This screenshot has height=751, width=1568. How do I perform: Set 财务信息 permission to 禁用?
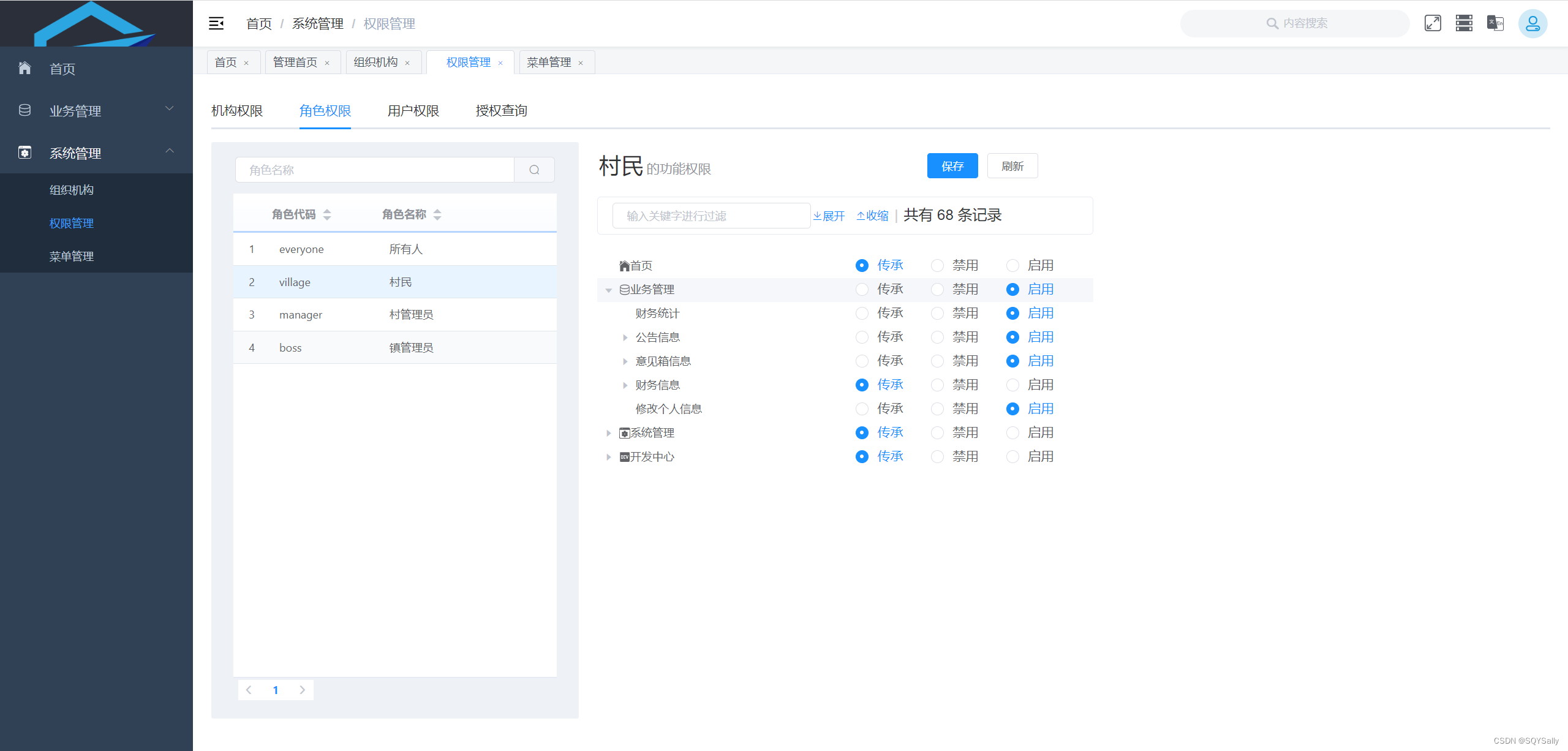click(x=937, y=385)
